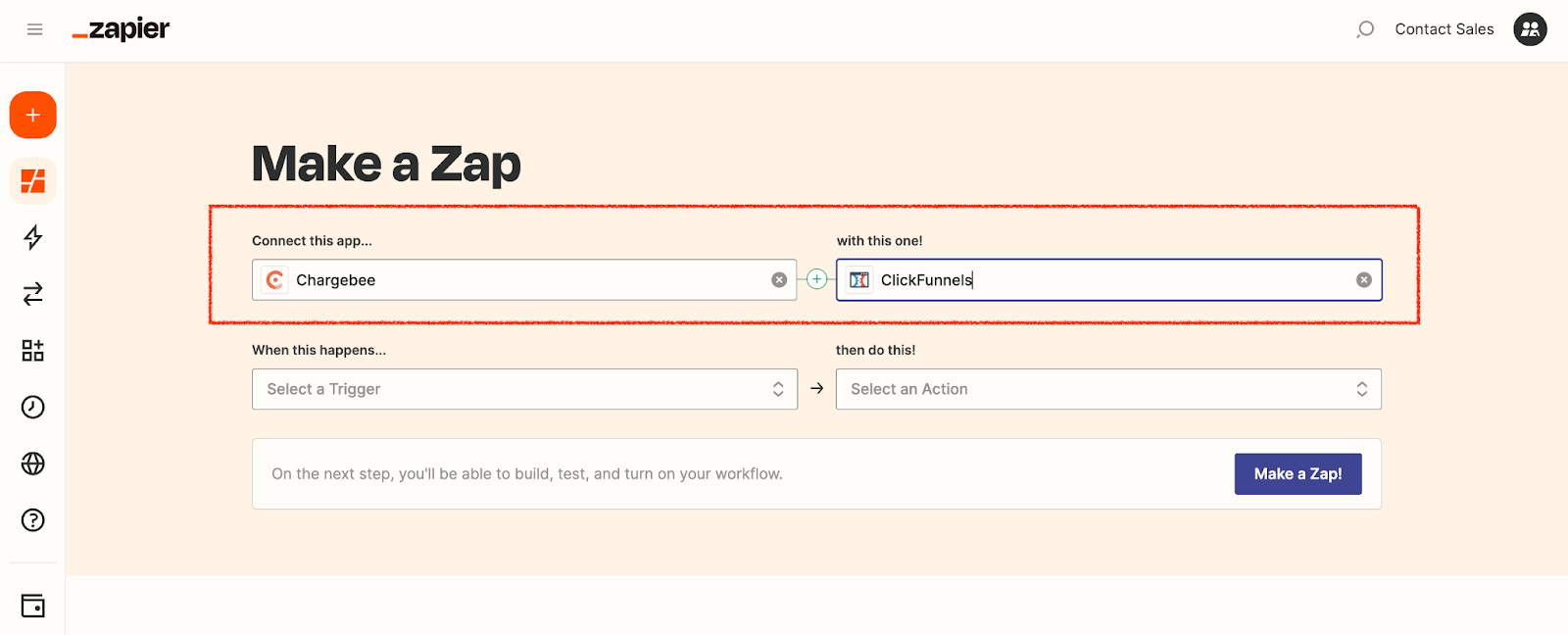The image size is (1568, 635).
Task: Open the hamburger menu
Action: click(x=35, y=29)
